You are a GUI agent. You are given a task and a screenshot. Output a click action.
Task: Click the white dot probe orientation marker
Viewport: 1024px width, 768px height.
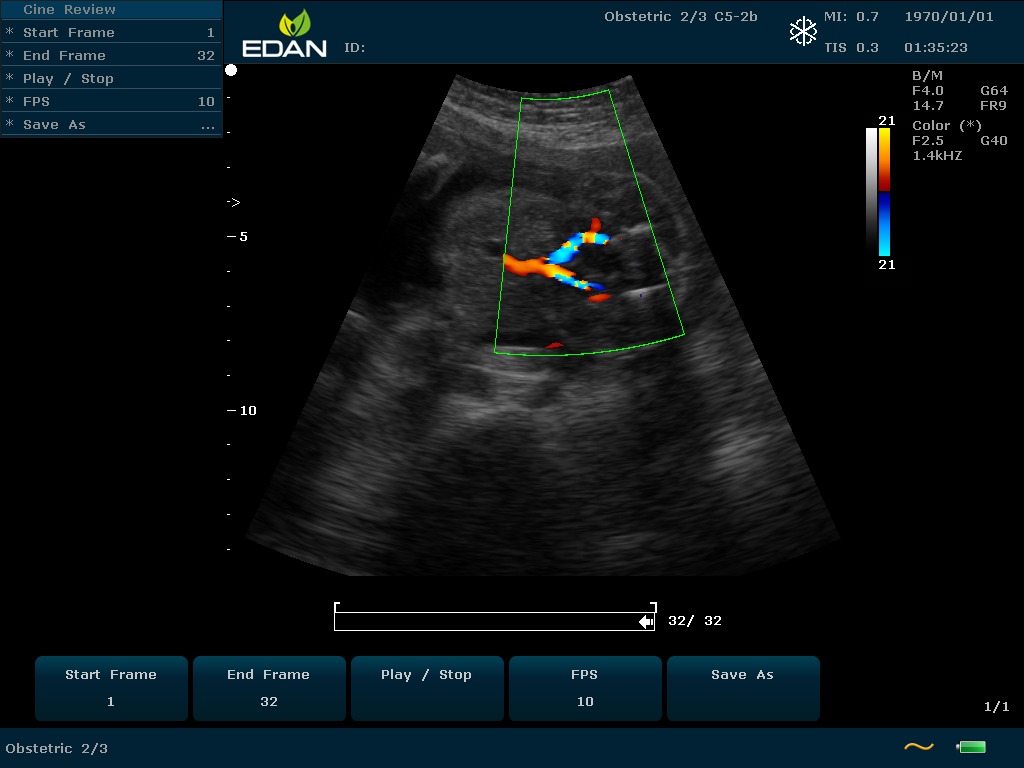coord(231,70)
